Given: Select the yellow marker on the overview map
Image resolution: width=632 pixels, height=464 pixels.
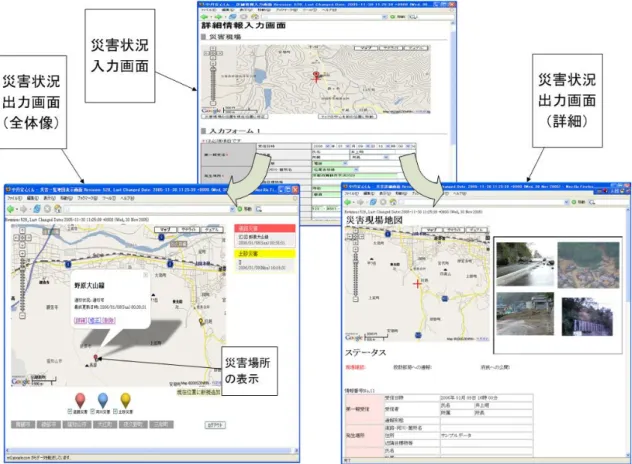Looking at the screenshot, I should 201,321.
